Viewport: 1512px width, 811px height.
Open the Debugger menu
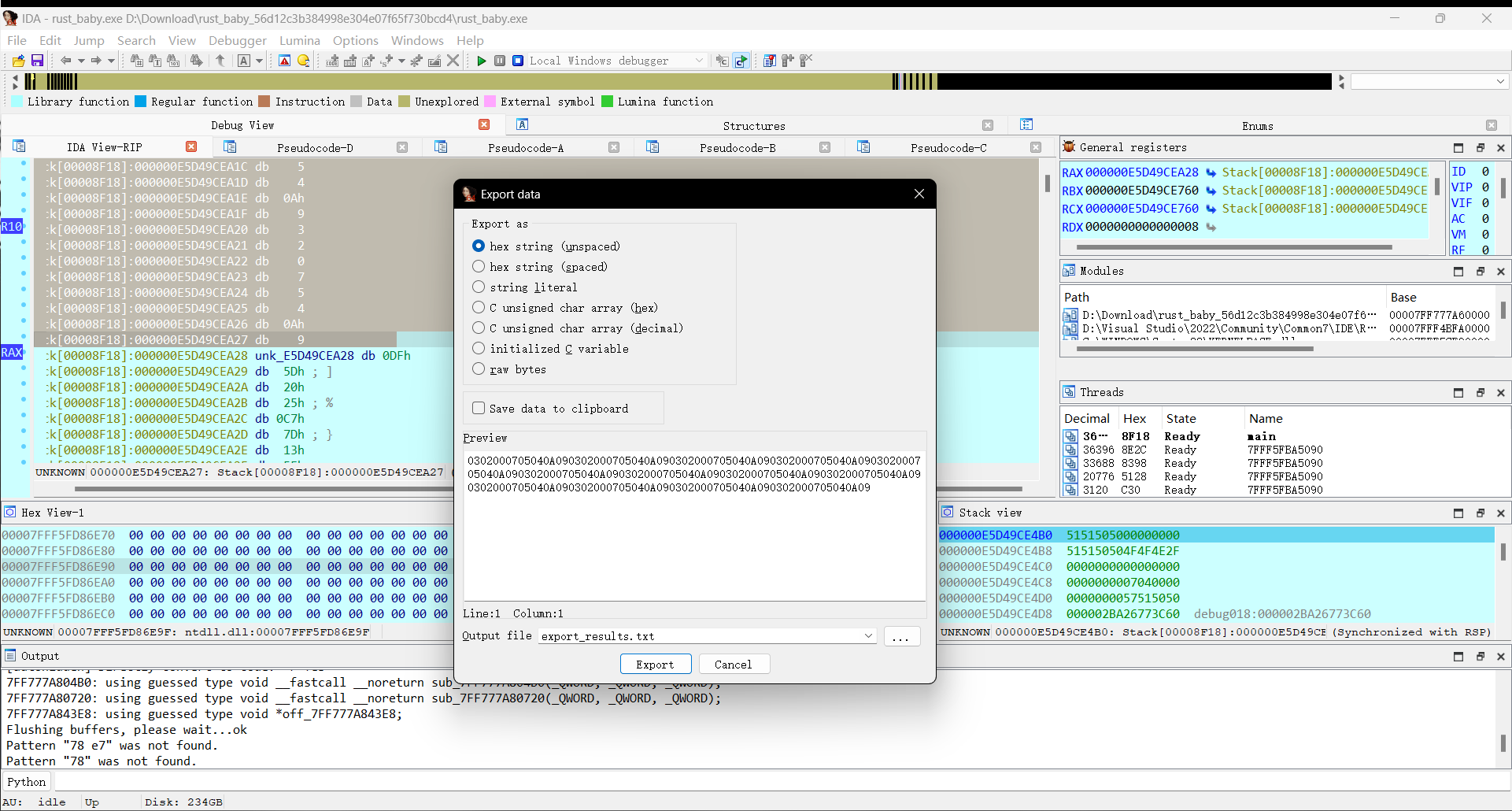(238, 40)
